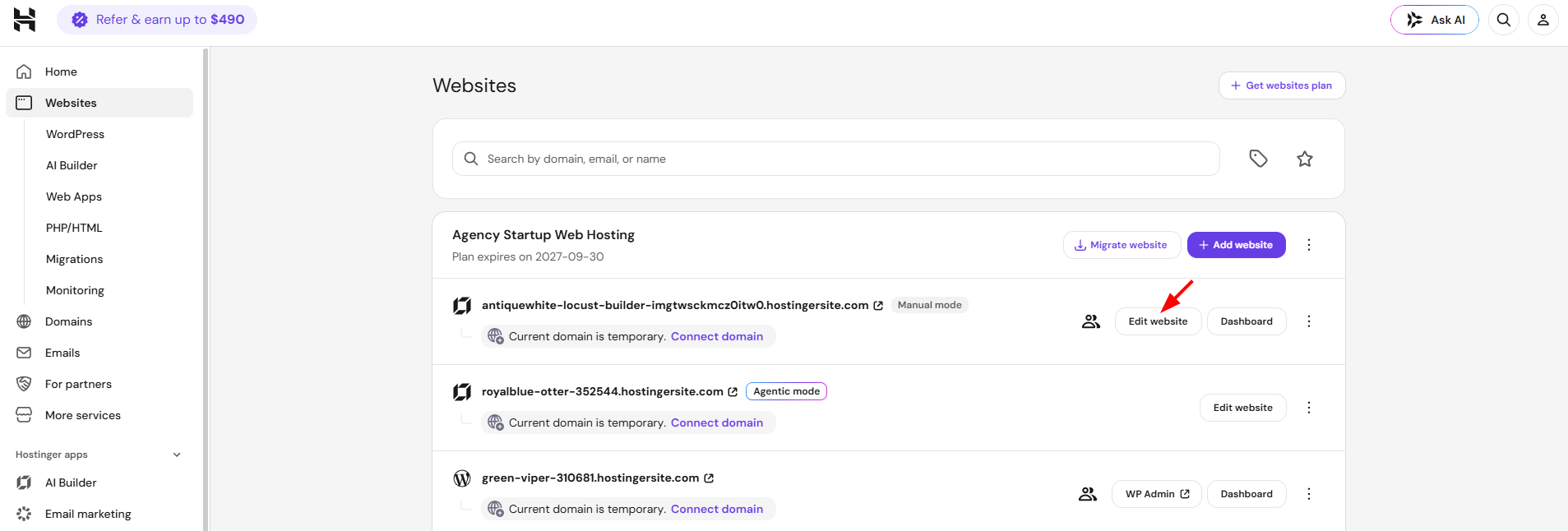
Task: Click the Home house icon
Action: point(24,72)
